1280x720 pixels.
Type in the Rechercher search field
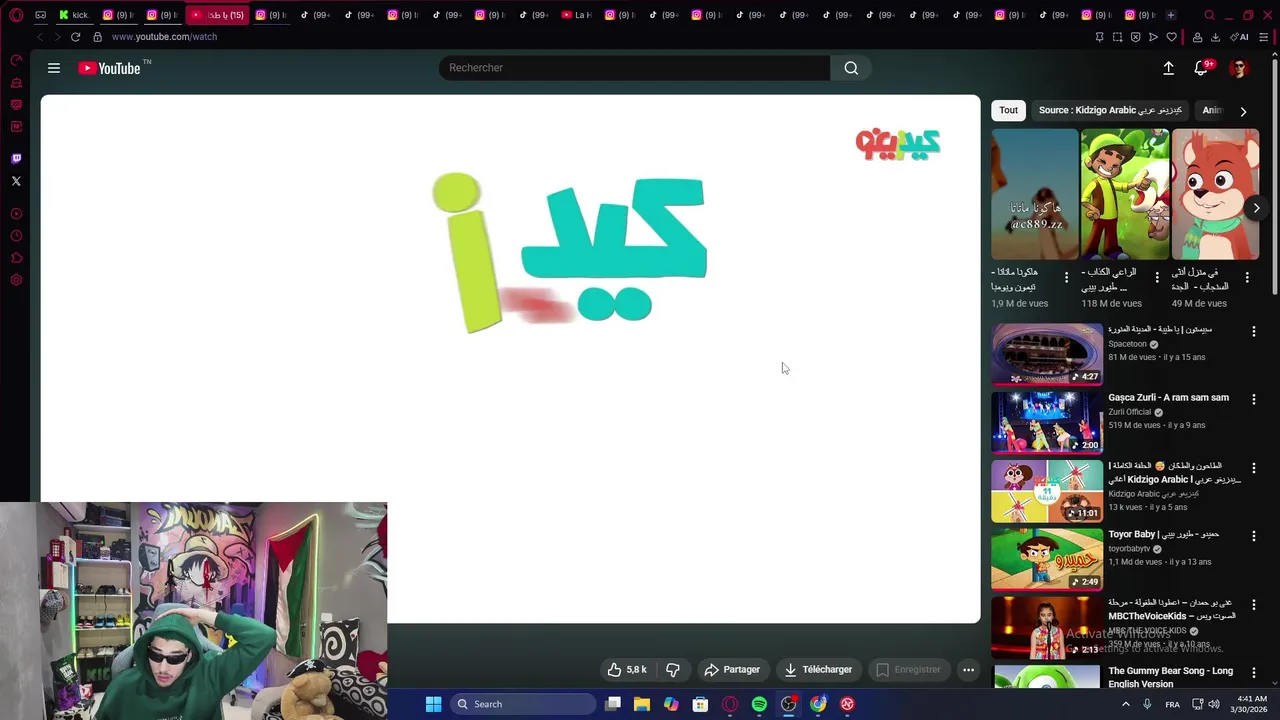[635, 68]
